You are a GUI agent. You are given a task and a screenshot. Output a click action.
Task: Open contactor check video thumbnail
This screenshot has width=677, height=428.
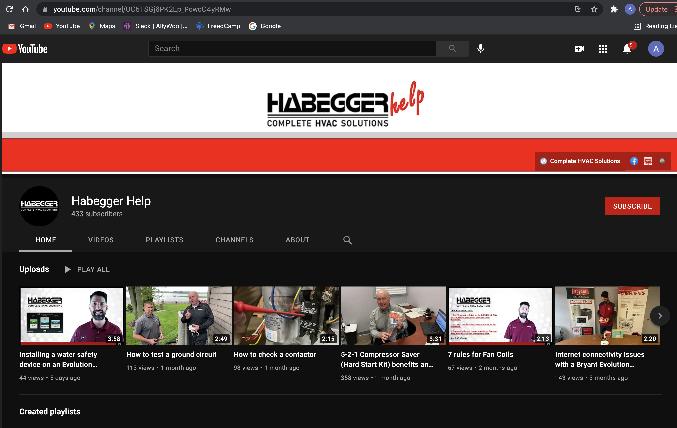point(286,316)
